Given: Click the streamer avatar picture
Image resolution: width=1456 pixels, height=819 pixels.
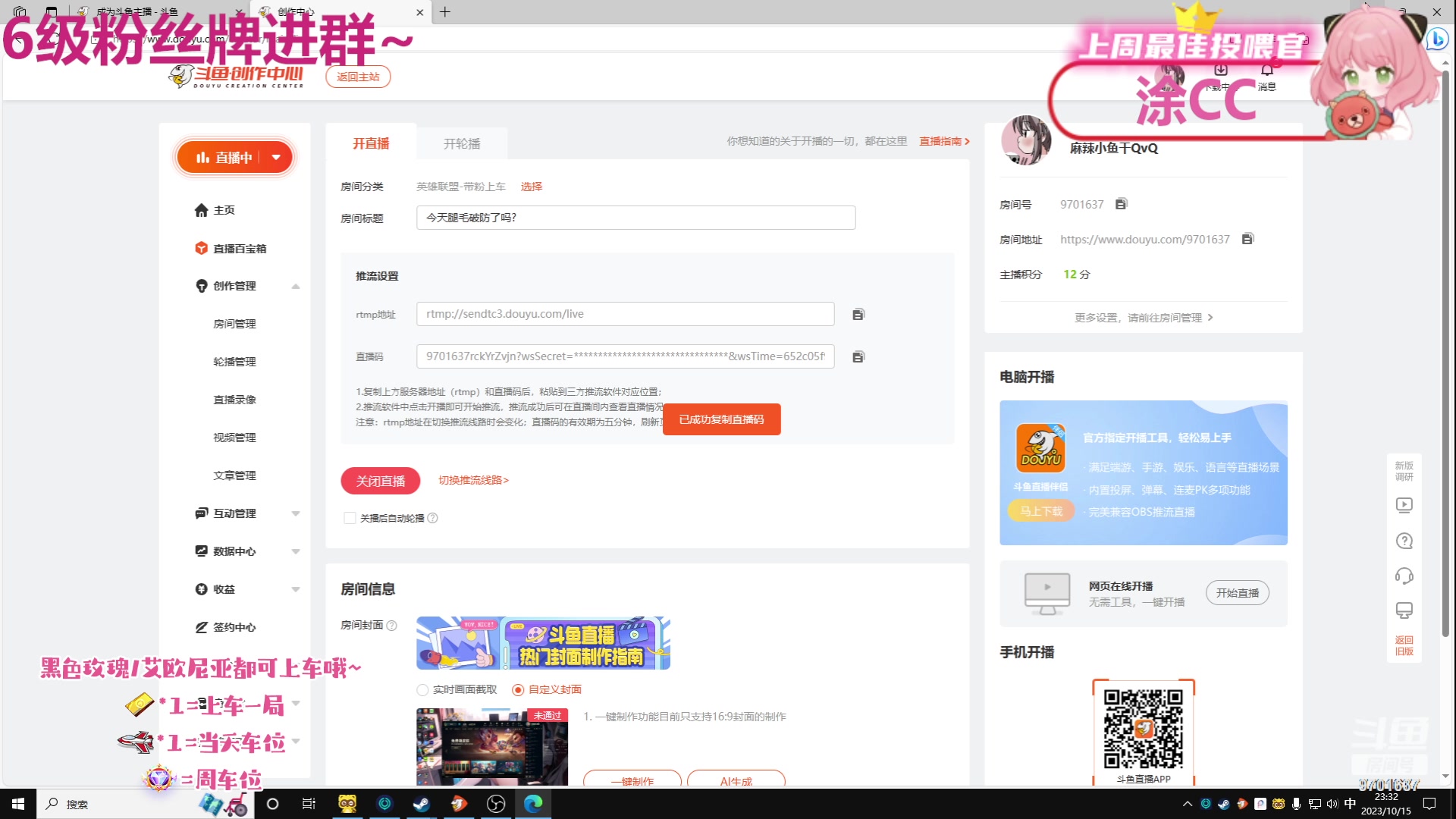Looking at the screenshot, I should point(1026,140).
